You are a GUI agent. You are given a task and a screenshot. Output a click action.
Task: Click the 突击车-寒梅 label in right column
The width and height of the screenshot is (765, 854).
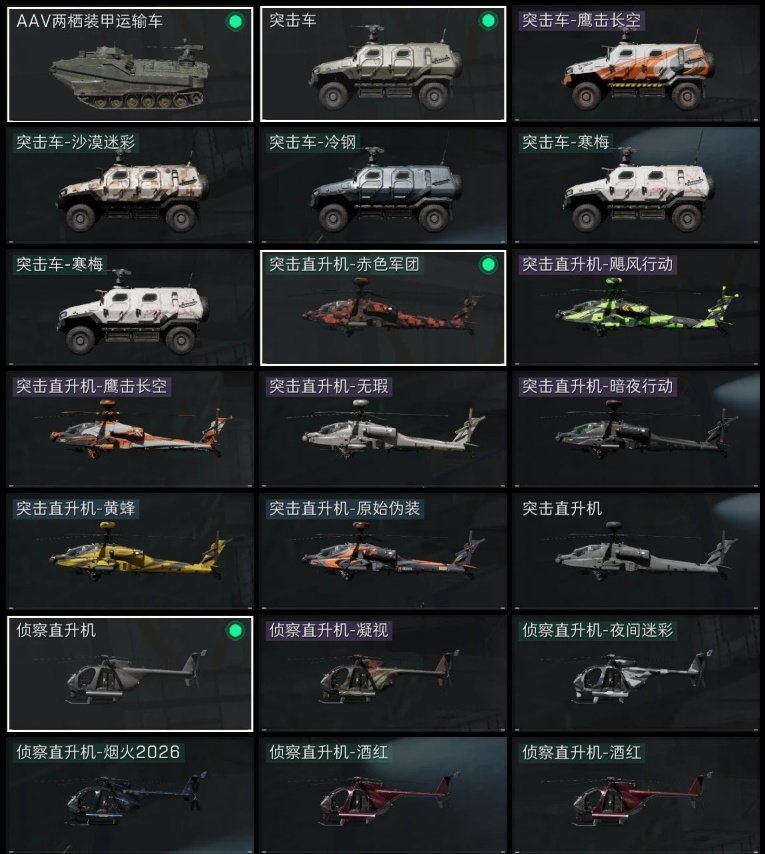(x=565, y=143)
